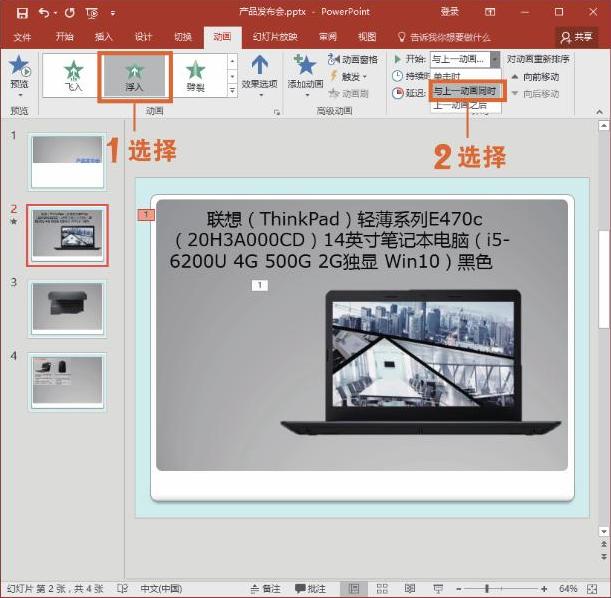This screenshot has width=611, height=598.
Task: Switch to the 审阅 tab
Action: [327, 37]
